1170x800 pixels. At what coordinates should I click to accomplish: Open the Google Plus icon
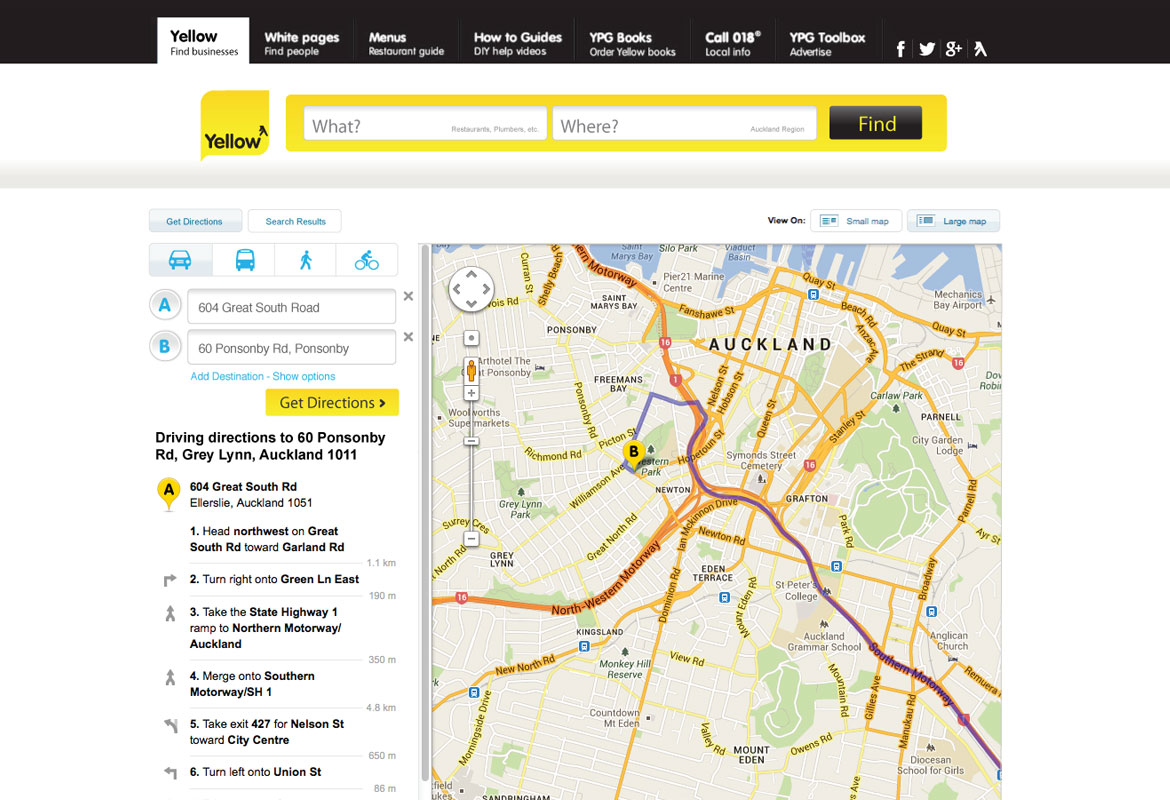(953, 48)
